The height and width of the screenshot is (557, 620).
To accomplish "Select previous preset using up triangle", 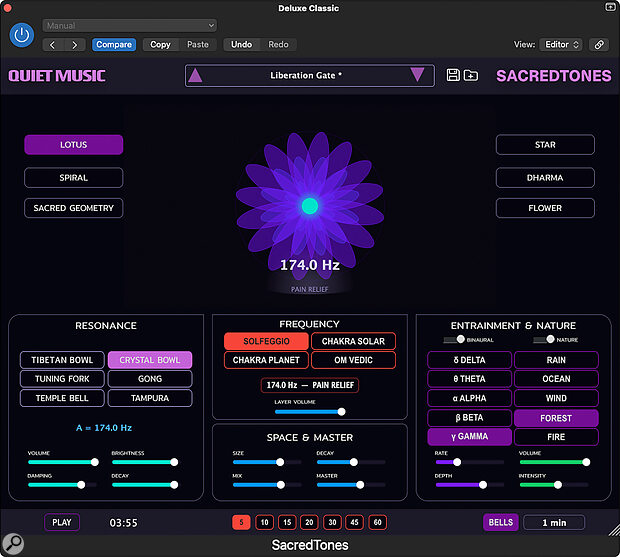I will click(195, 75).
